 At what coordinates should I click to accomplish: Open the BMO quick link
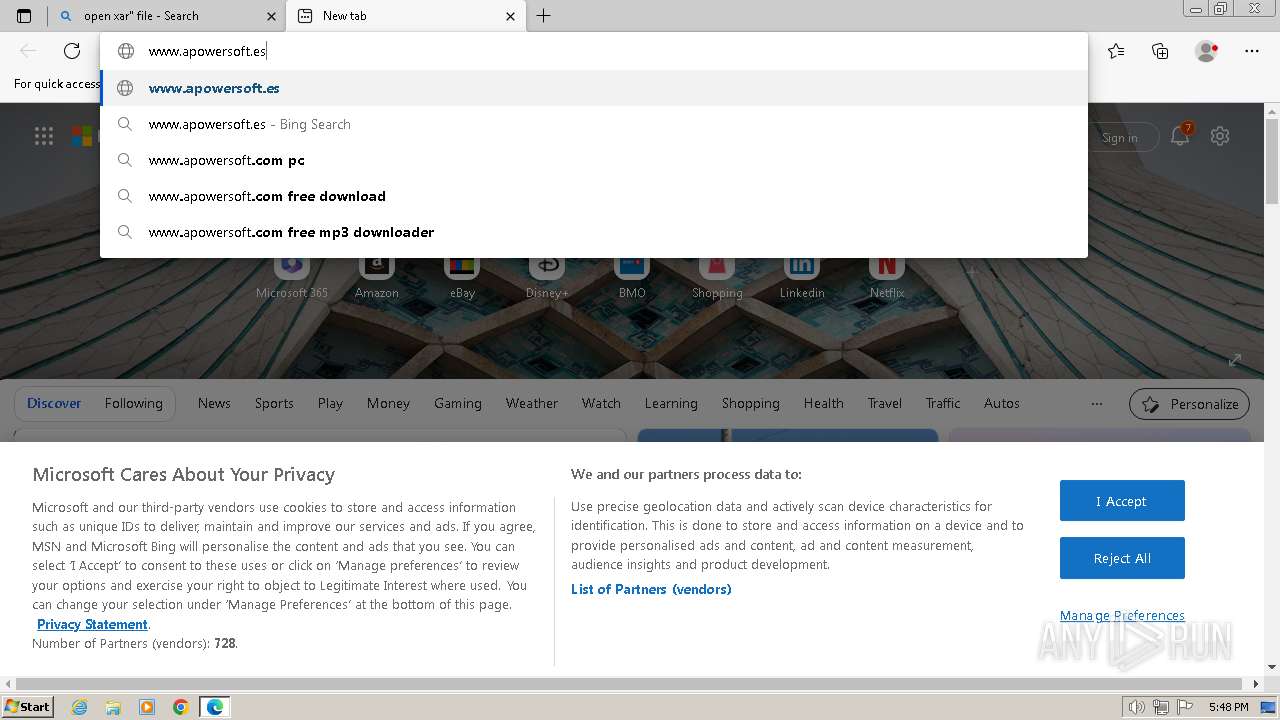(632, 277)
